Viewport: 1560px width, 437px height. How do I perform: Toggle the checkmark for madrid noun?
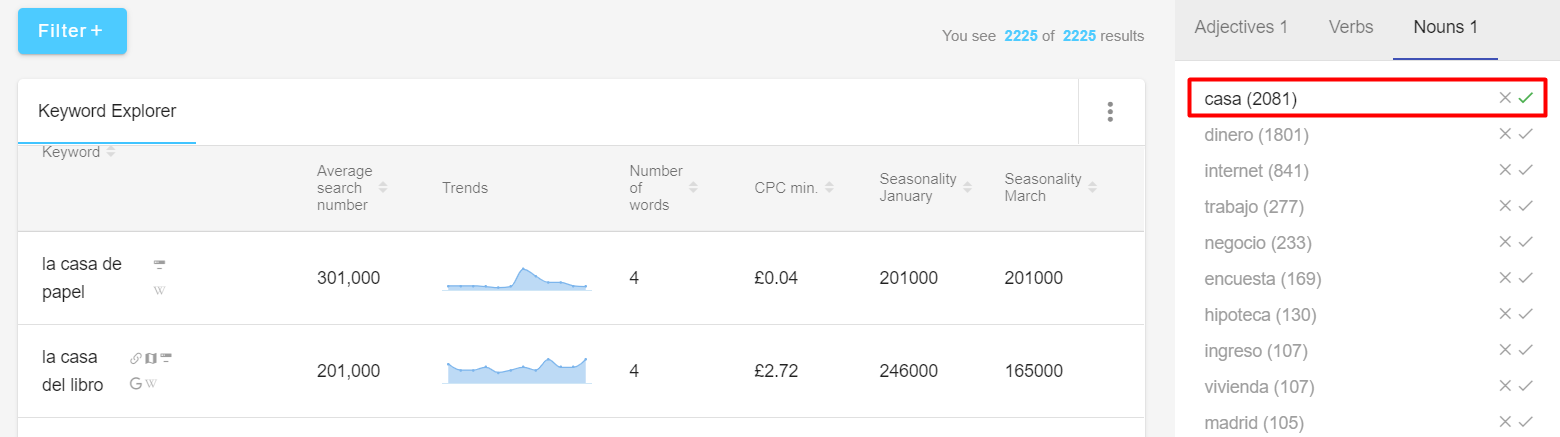pyautogui.click(x=1525, y=422)
